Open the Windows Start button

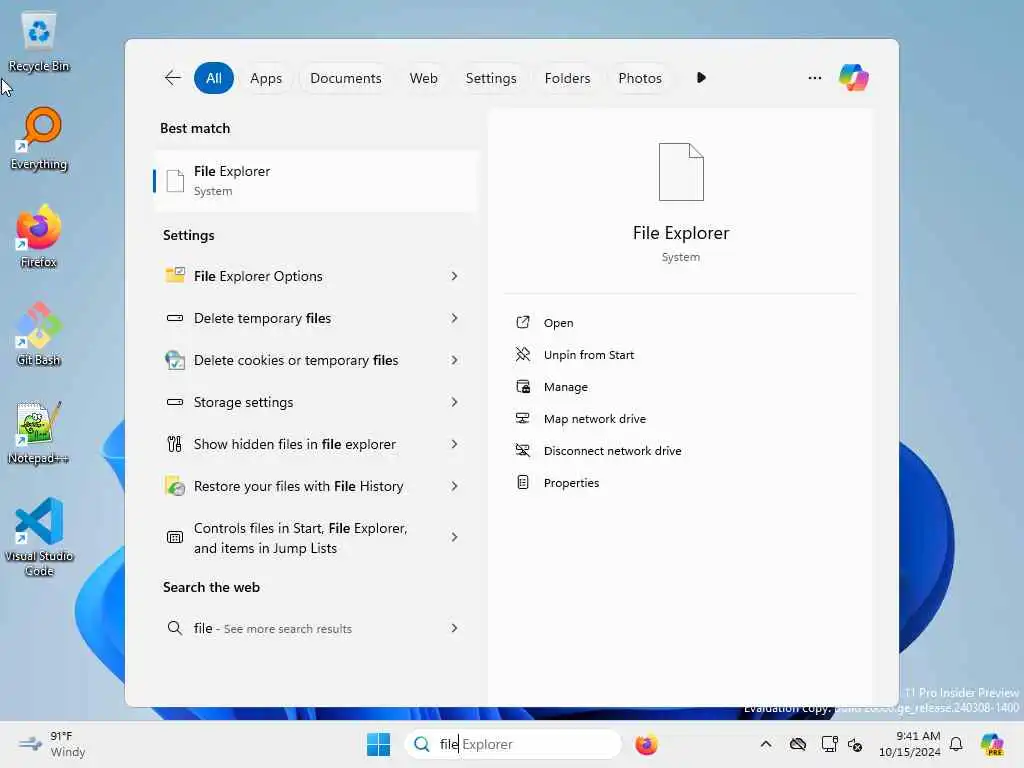coord(378,744)
